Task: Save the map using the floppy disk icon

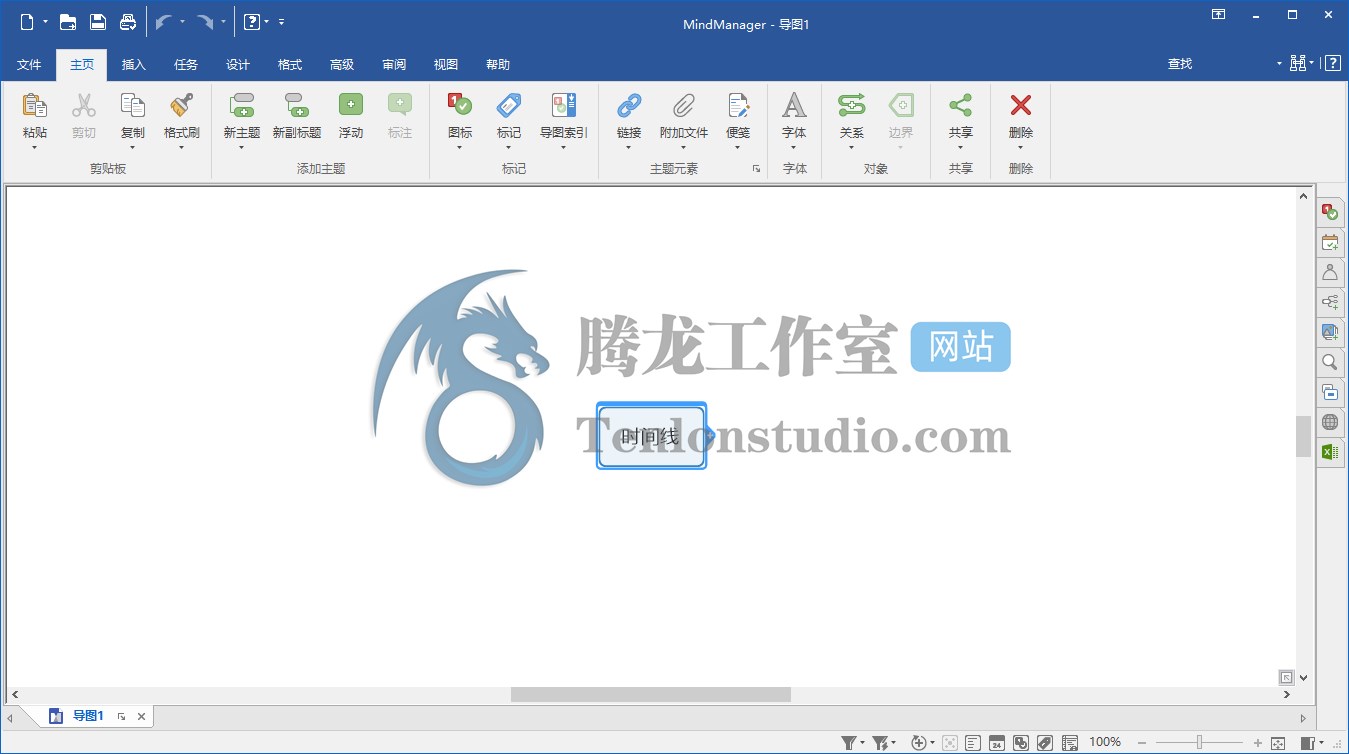Action: click(x=98, y=21)
